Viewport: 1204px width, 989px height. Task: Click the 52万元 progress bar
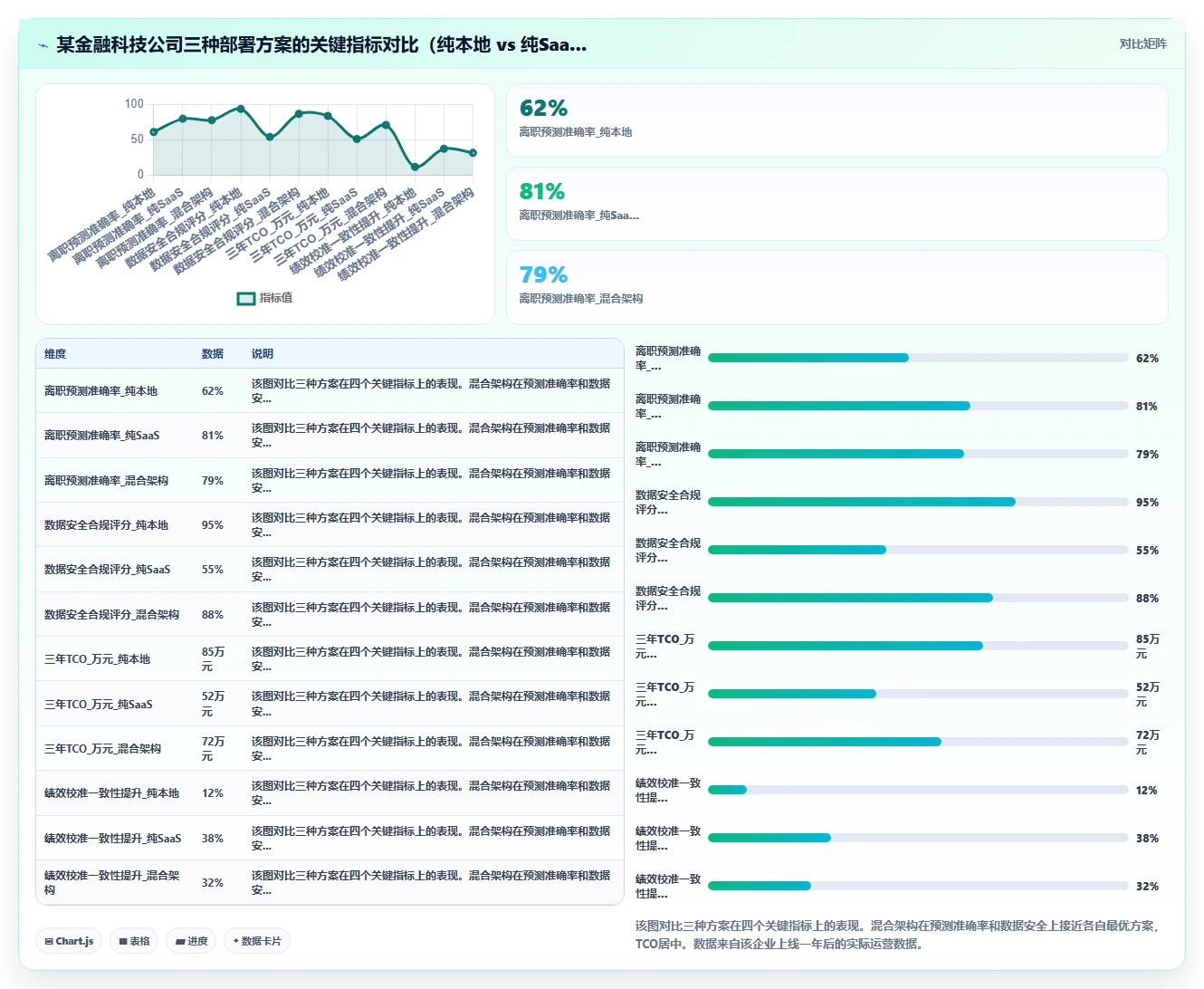coord(918,694)
